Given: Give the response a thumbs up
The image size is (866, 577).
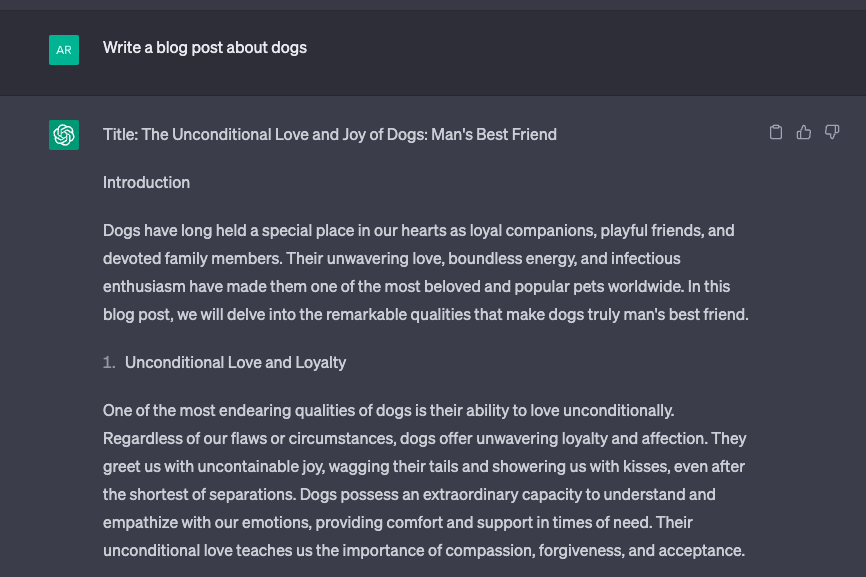Looking at the screenshot, I should coord(804,133).
